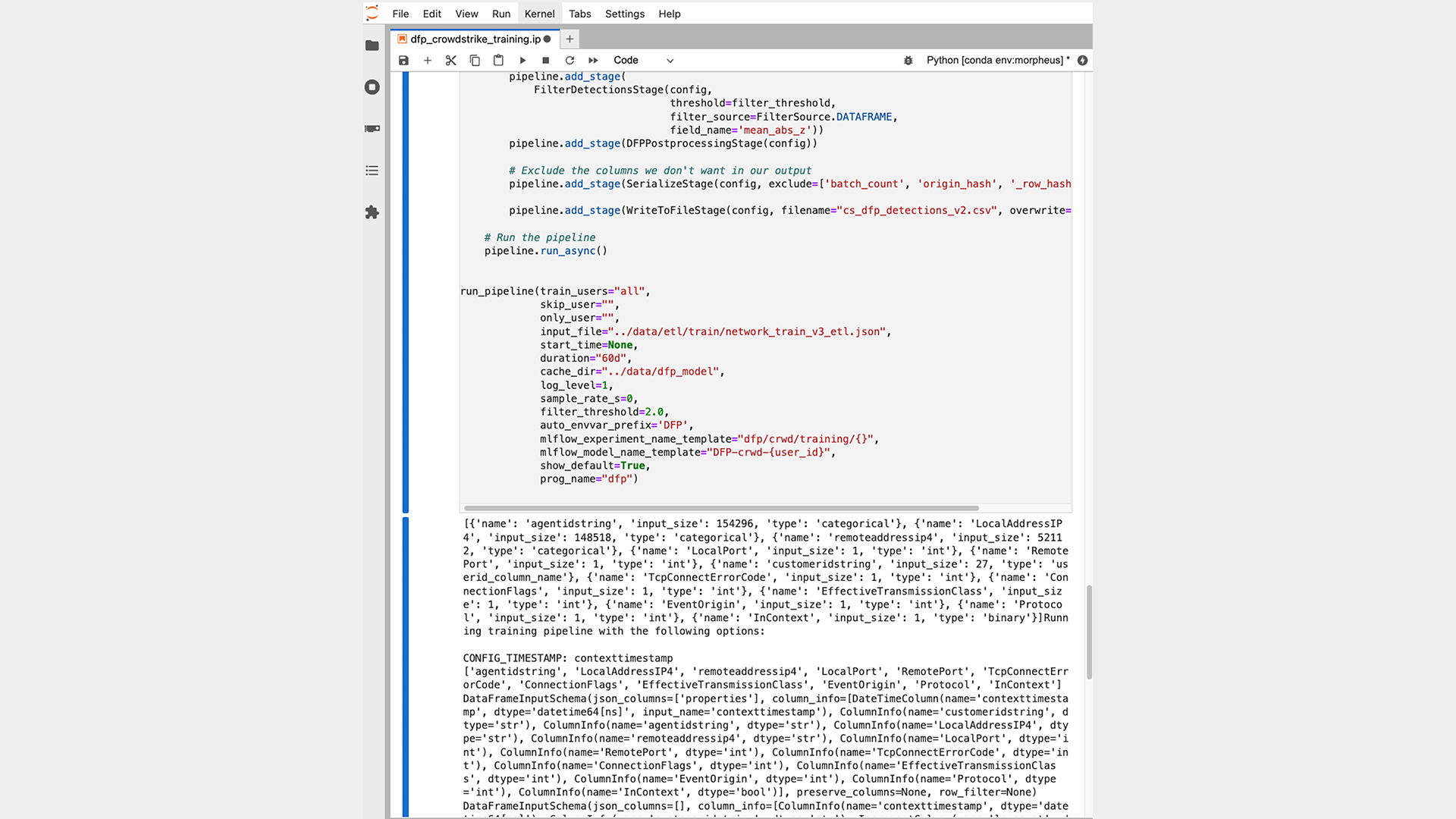Enable the debugger bug icon
The height and width of the screenshot is (819, 1456).
908,61
